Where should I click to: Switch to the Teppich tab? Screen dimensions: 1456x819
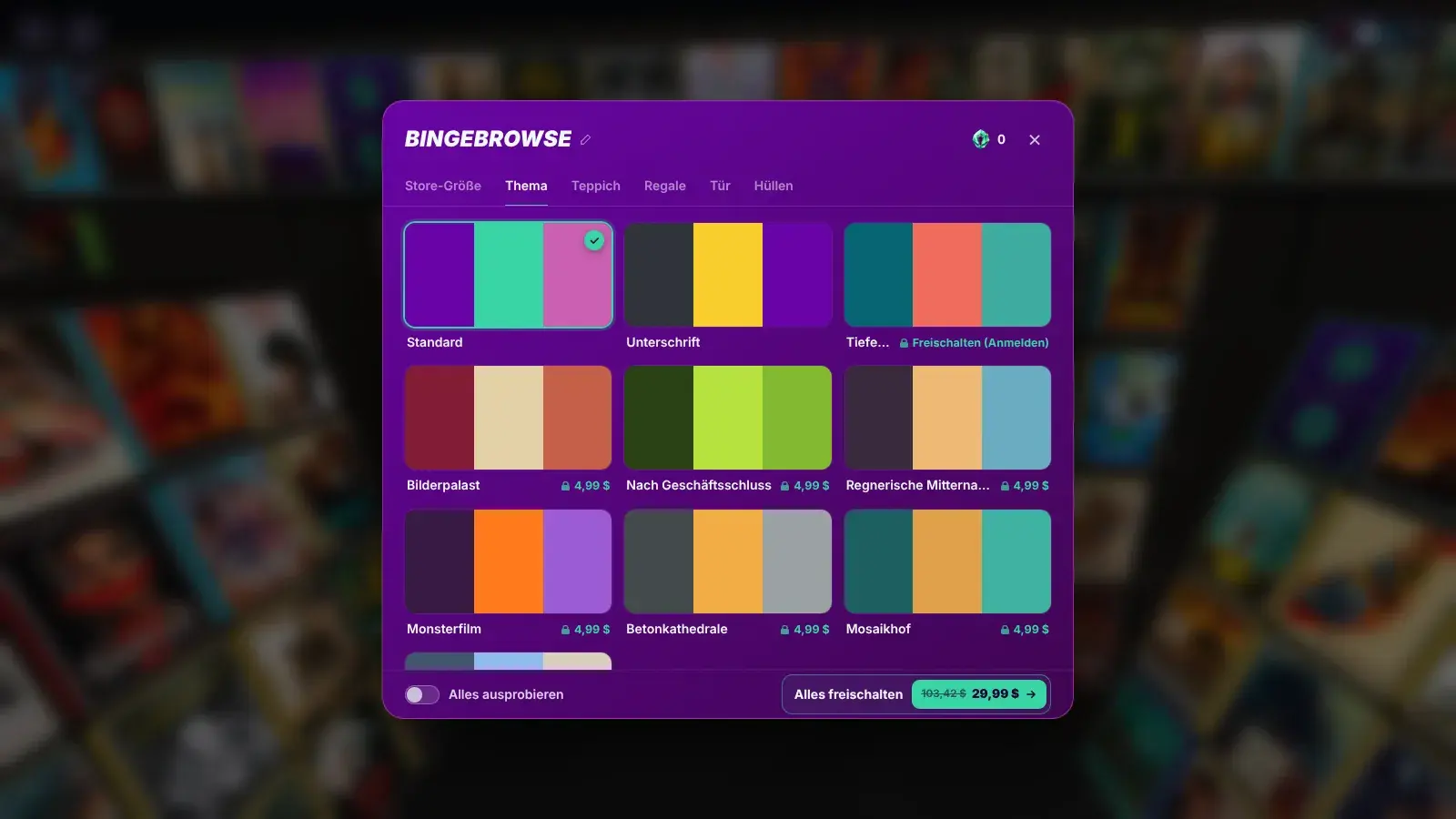(x=596, y=186)
